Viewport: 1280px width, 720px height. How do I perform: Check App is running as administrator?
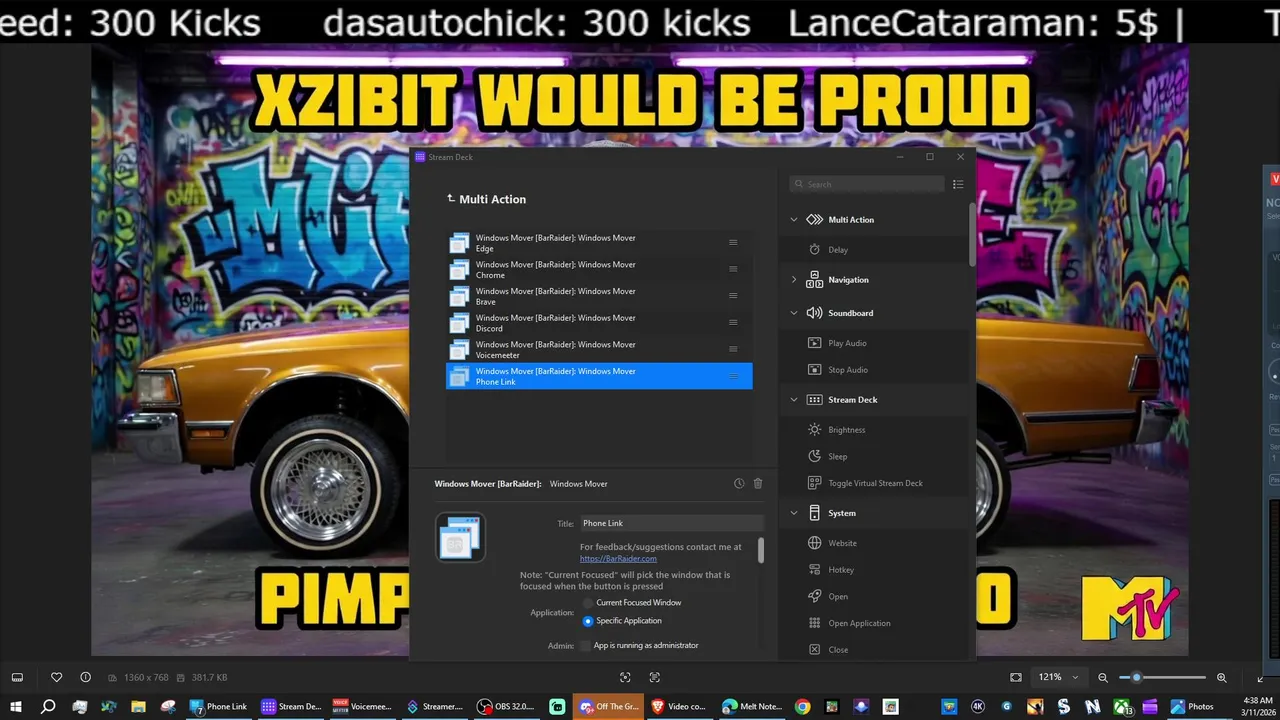coord(586,646)
